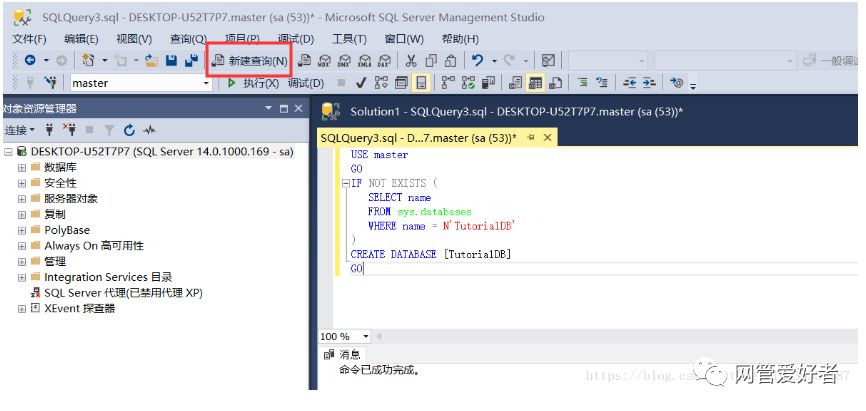Collapse the DESKTOP-U52T7P7 server node

tap(8, 151)
